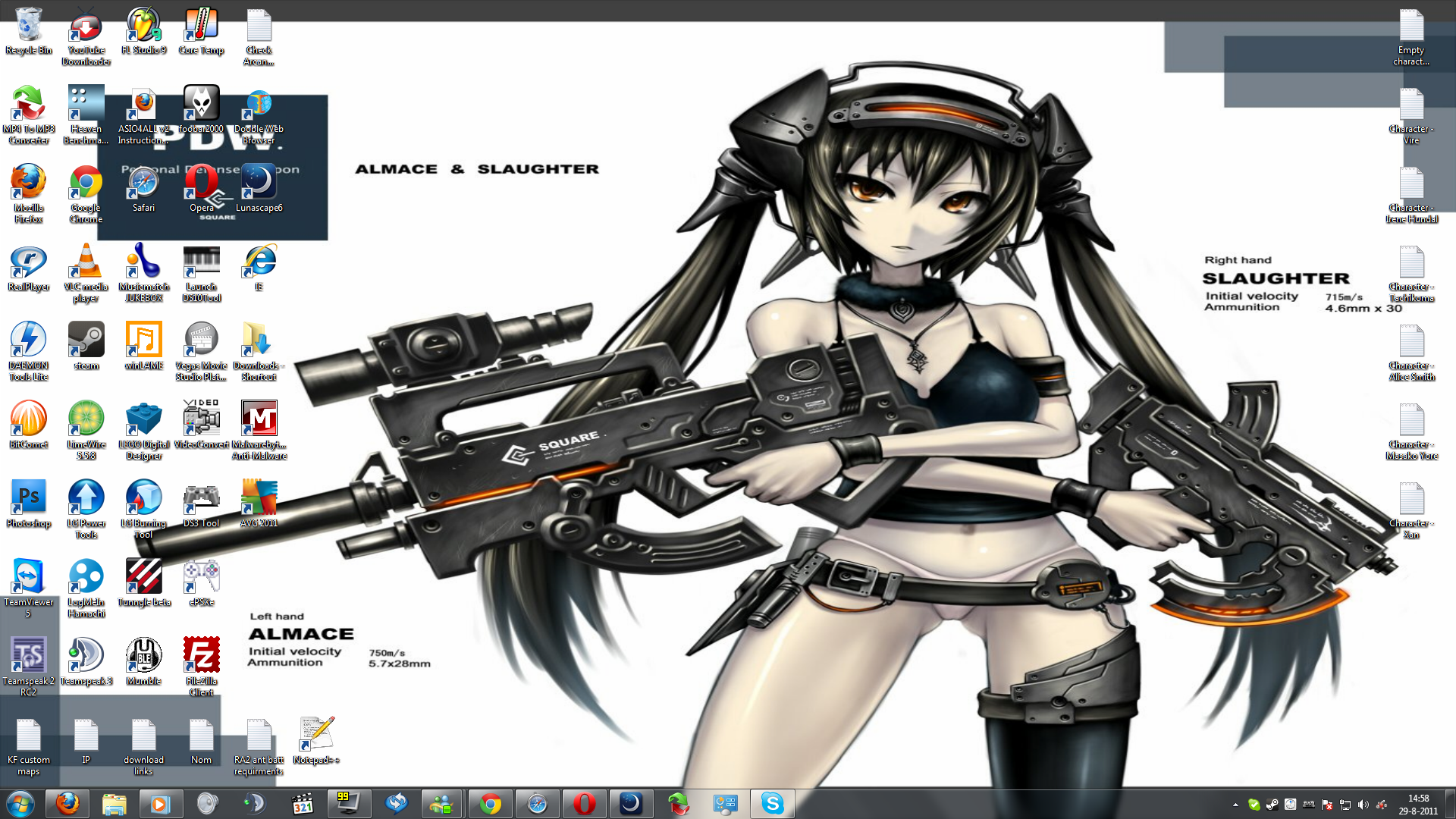This screenshot has width=1456, height=819.
Task: Open Mozilla Firefox desktop shortcut
Action: (x=29, y=194)
